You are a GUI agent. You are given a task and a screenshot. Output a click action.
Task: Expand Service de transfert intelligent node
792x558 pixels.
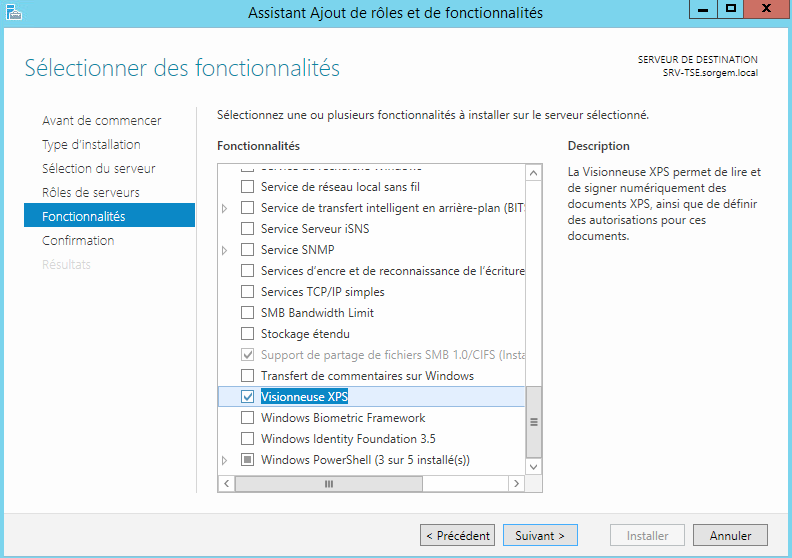click(225, 209)
